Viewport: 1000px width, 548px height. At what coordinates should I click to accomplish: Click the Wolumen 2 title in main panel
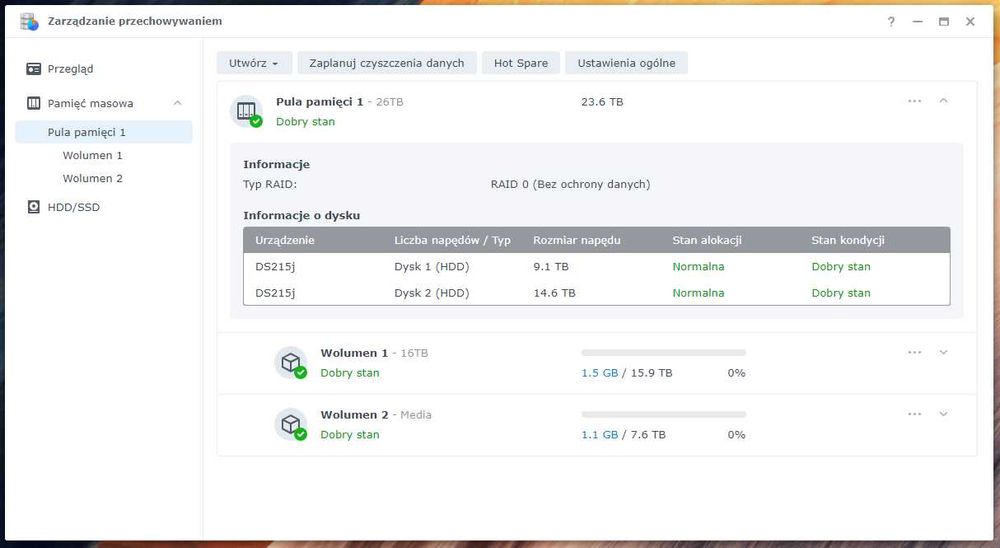tap(354, 415)
